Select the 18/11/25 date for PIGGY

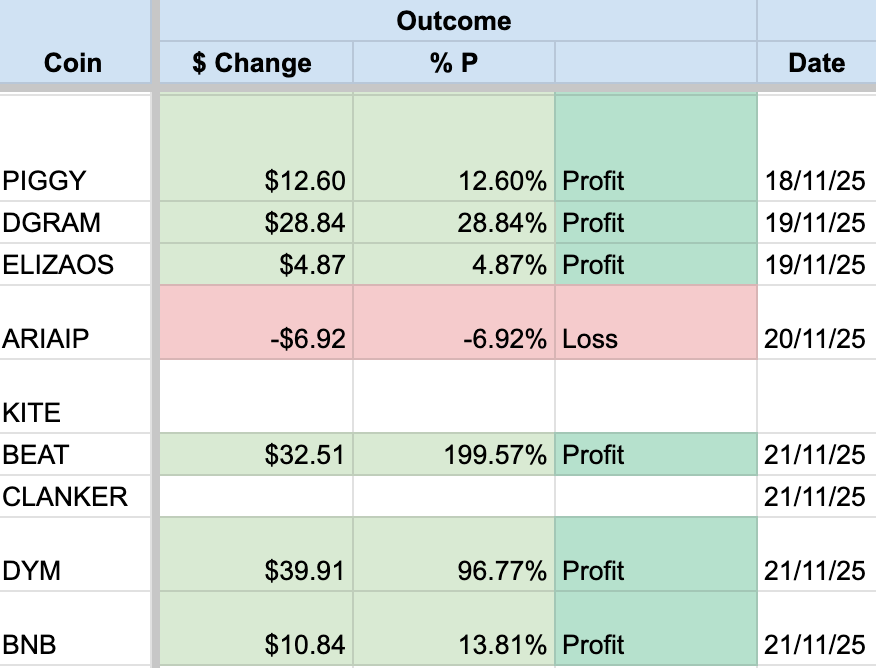click(816, 148)
